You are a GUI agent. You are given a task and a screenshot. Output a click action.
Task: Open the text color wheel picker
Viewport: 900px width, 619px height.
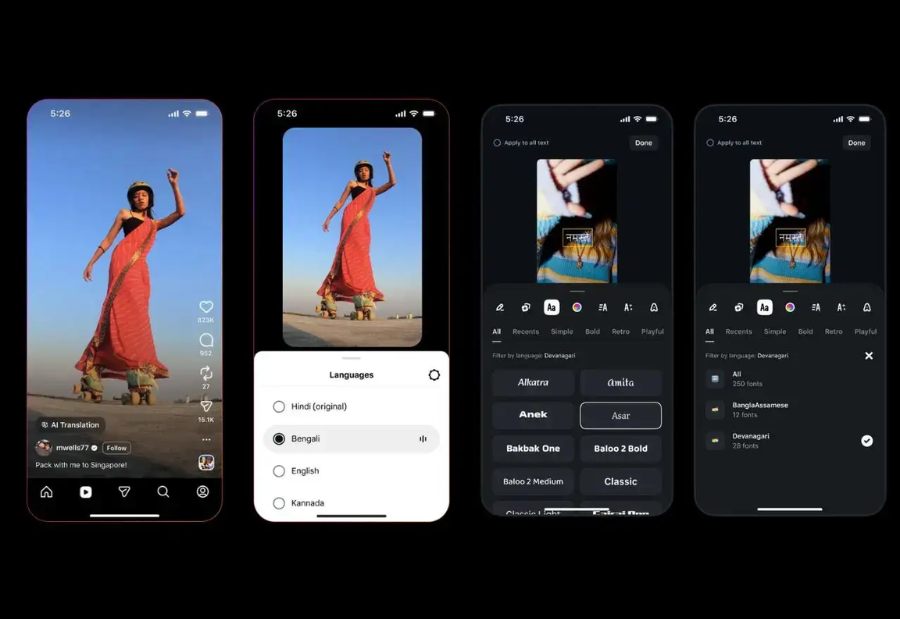[577, 307]
